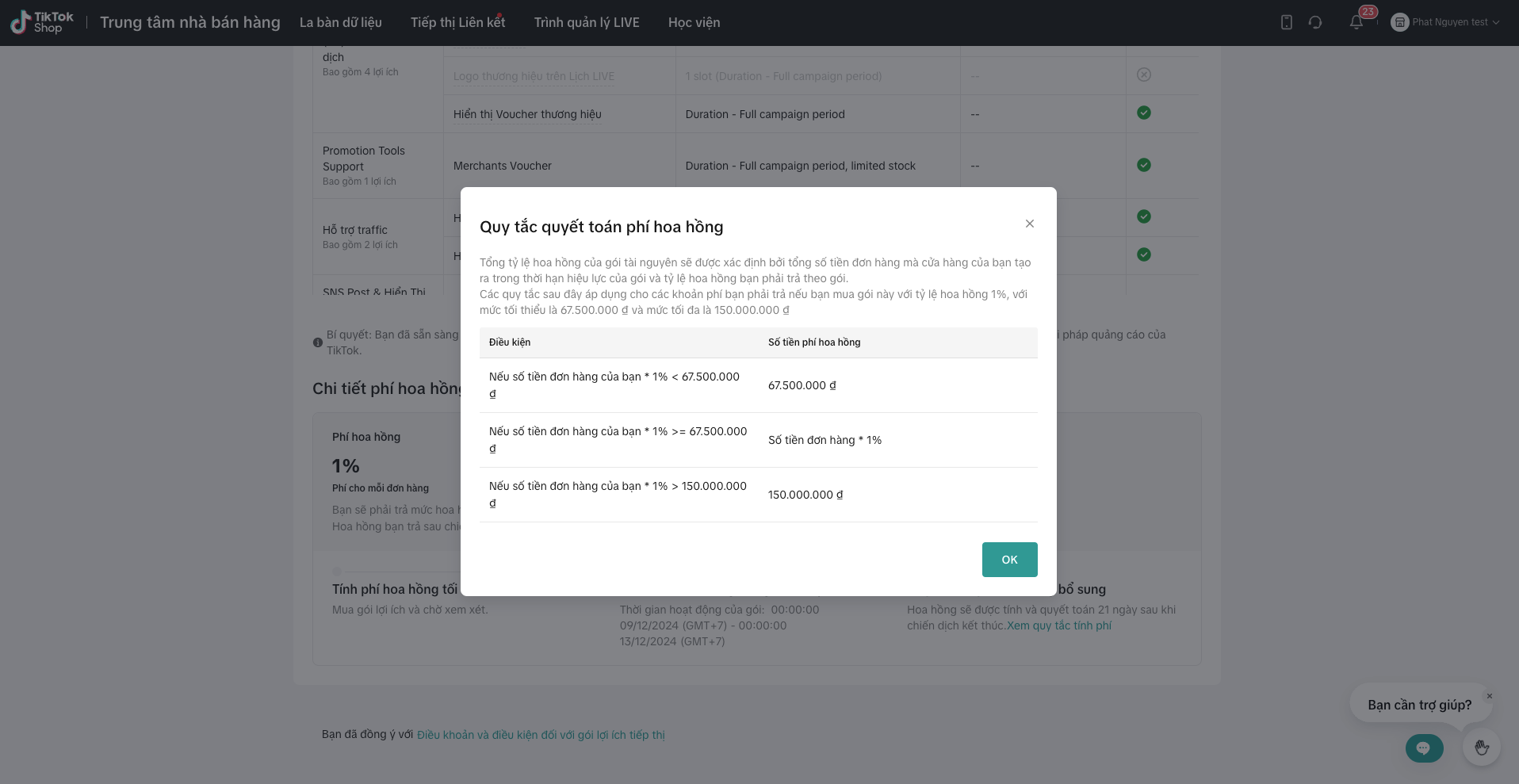
Task: Open the 'Học viện' menu
Action: [694, 22]
